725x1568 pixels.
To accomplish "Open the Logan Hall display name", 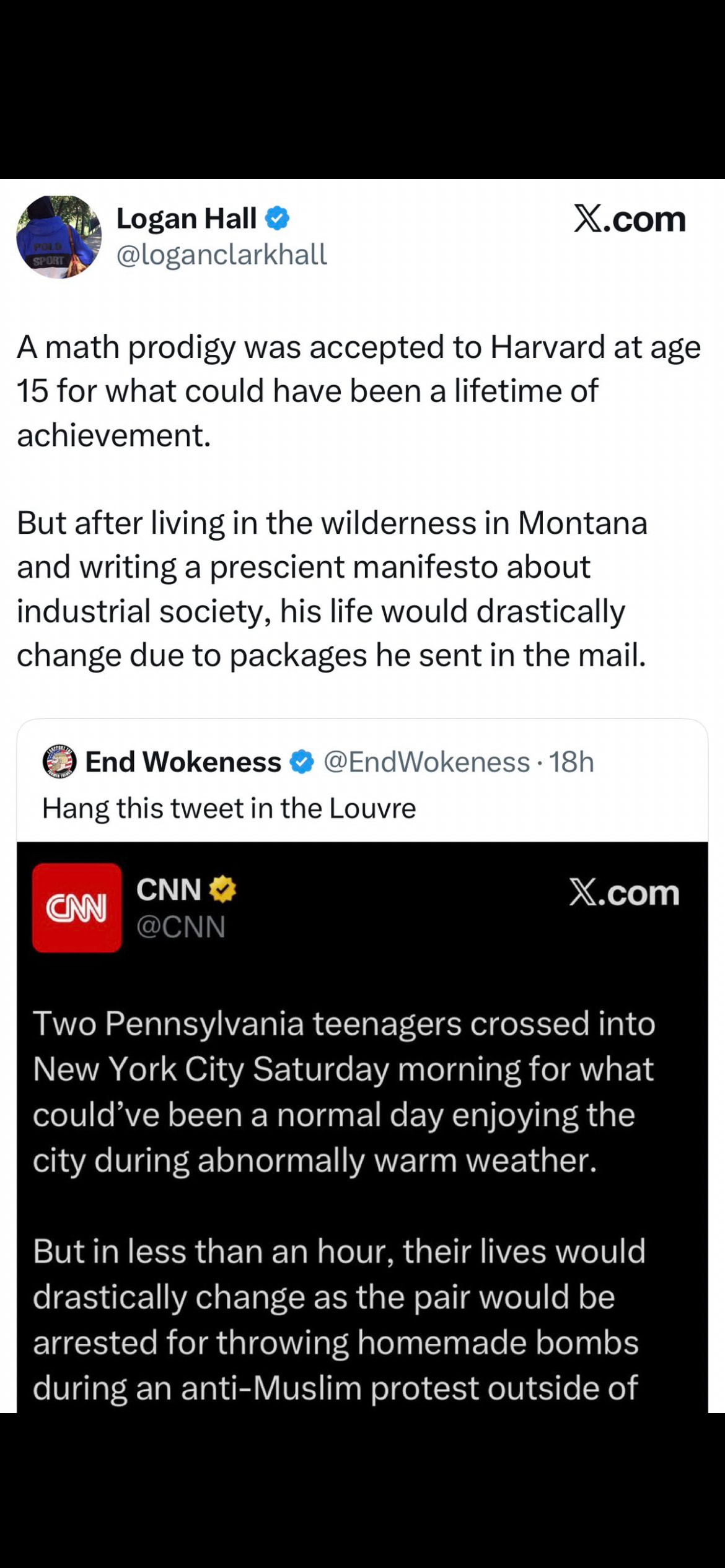I will 187,219.
